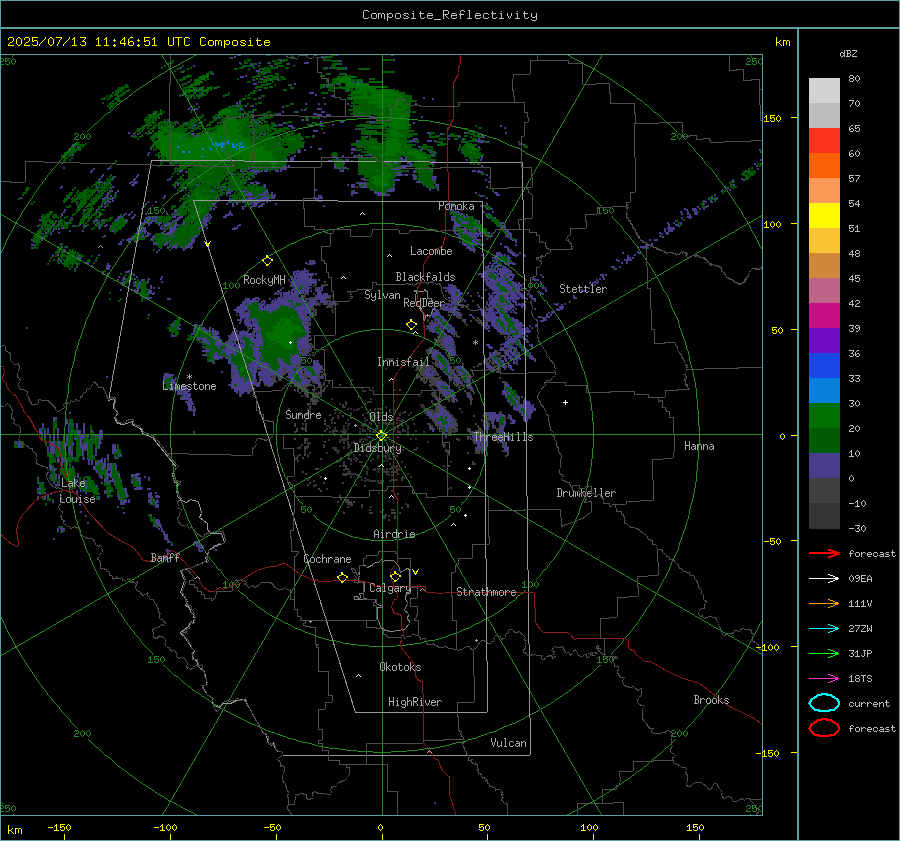Click the Calgary city label

(390, 588)
